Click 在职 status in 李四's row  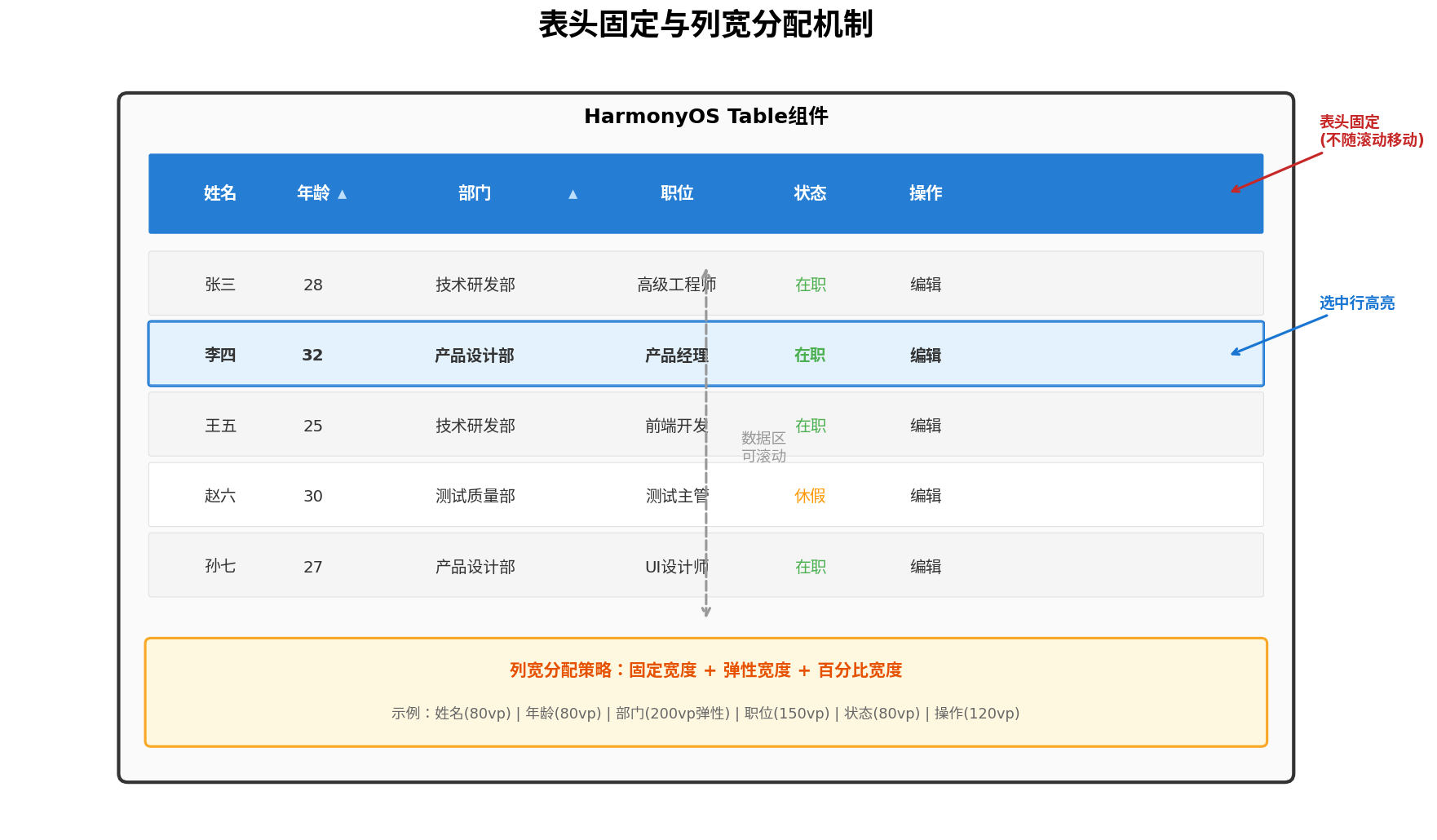click(810, 356)
